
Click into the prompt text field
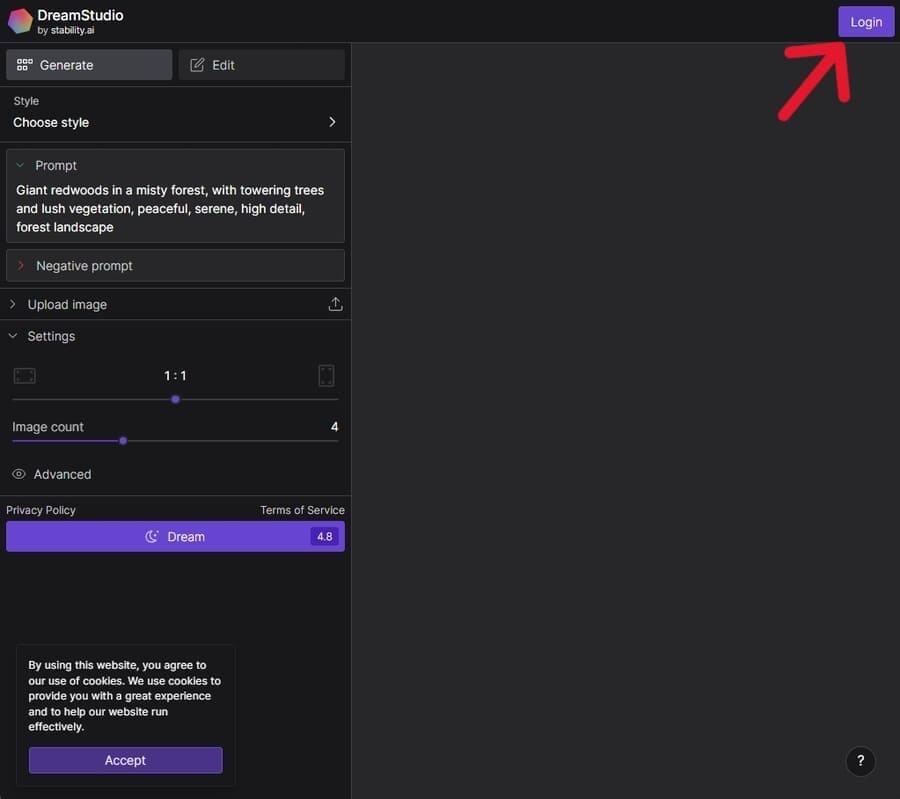(x=175, y=208)
